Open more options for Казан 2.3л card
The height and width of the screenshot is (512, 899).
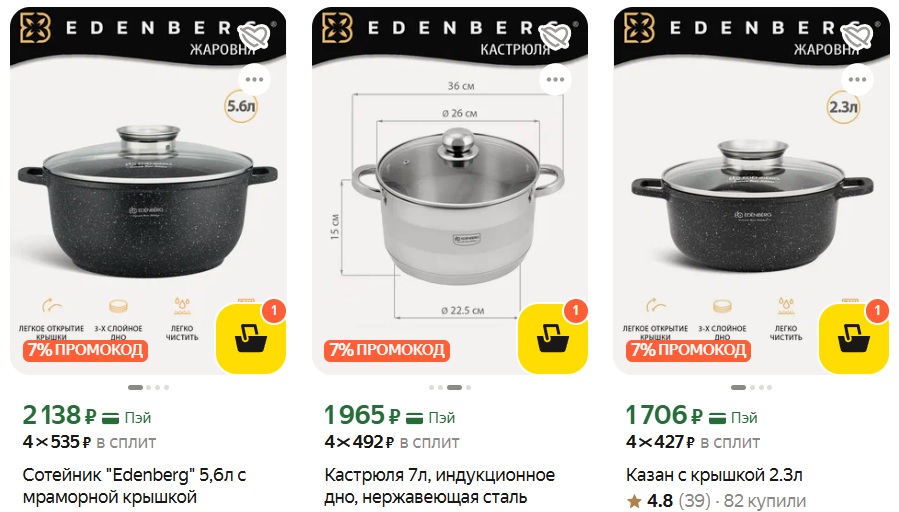857,80
